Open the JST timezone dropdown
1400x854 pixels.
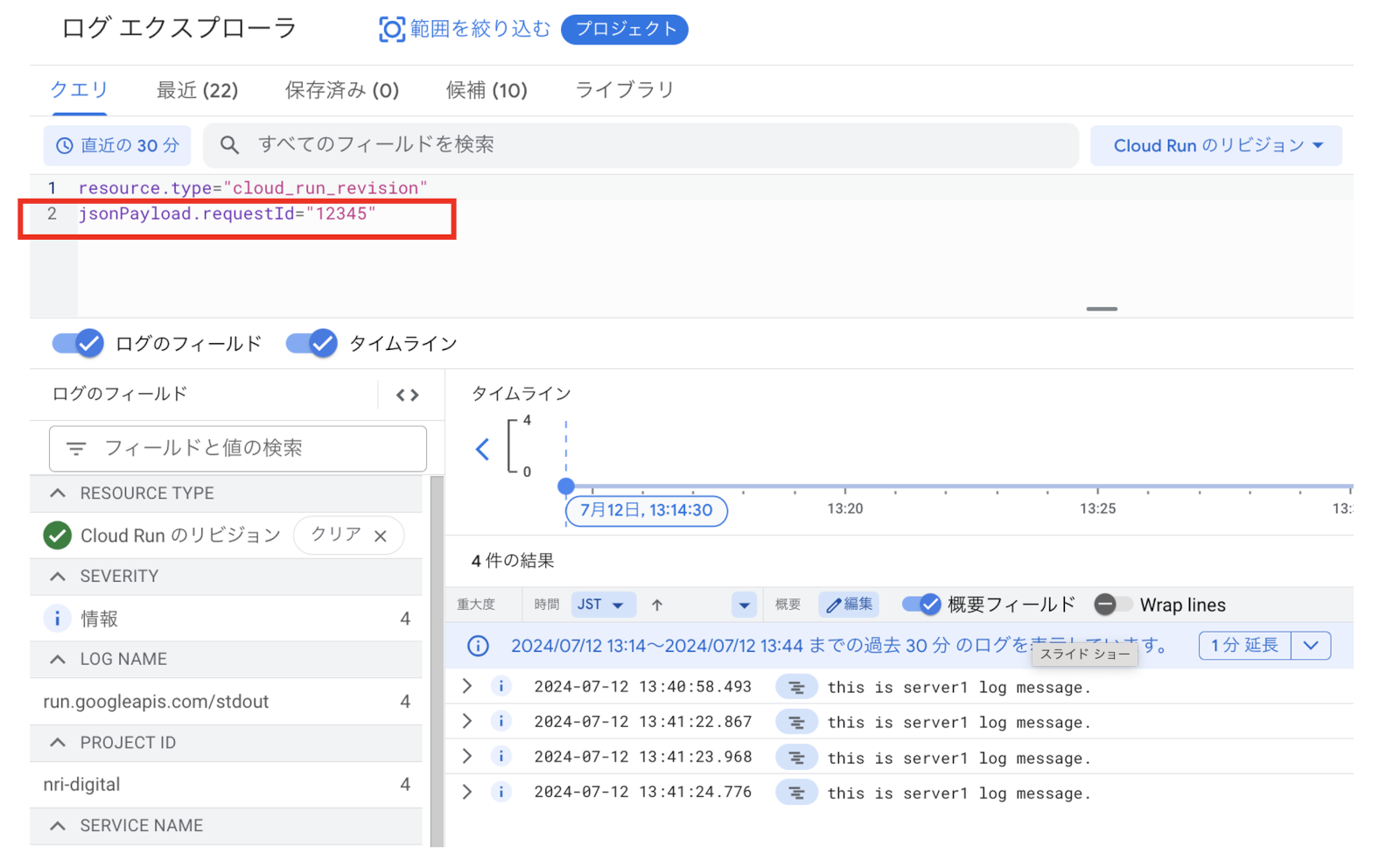pyautogui.click(x=599, y=605)
